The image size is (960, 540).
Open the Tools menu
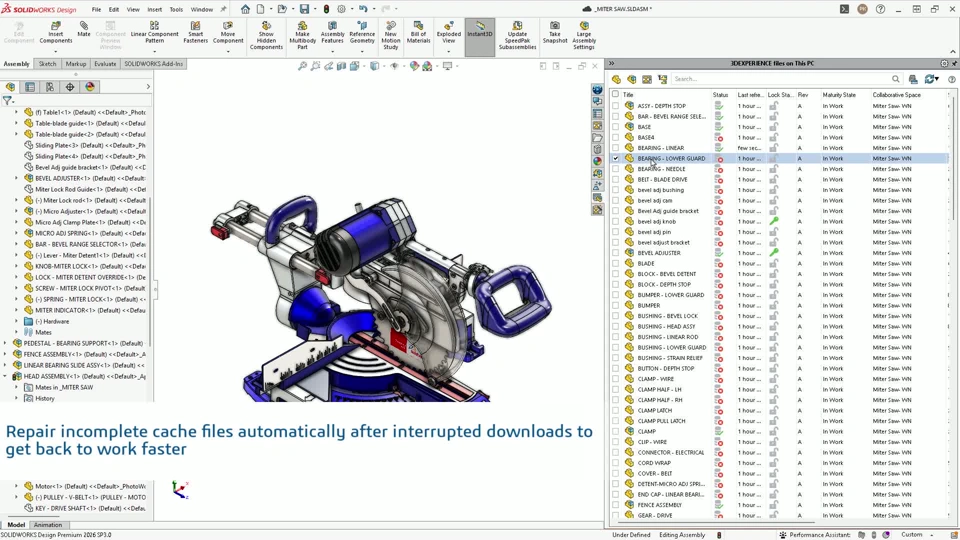pyautogui.click(x=176, y=9)
